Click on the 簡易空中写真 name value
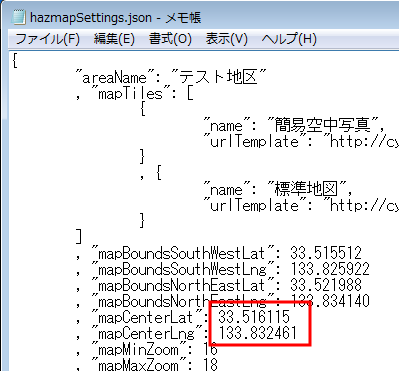This screenshot has height=371, width=399. click(x=322, y=125)
